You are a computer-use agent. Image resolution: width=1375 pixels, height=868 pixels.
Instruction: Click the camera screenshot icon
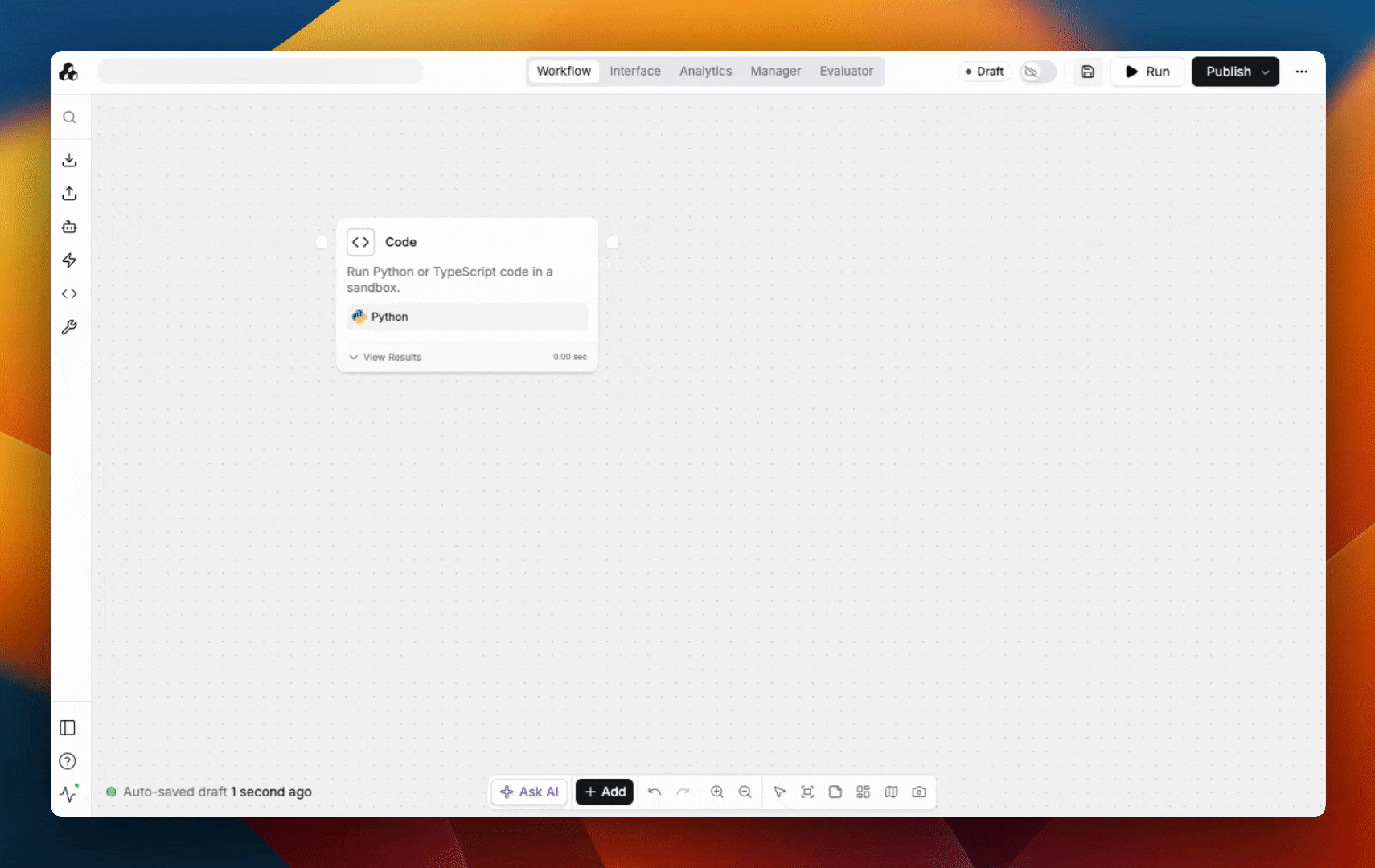pos(919,792)
